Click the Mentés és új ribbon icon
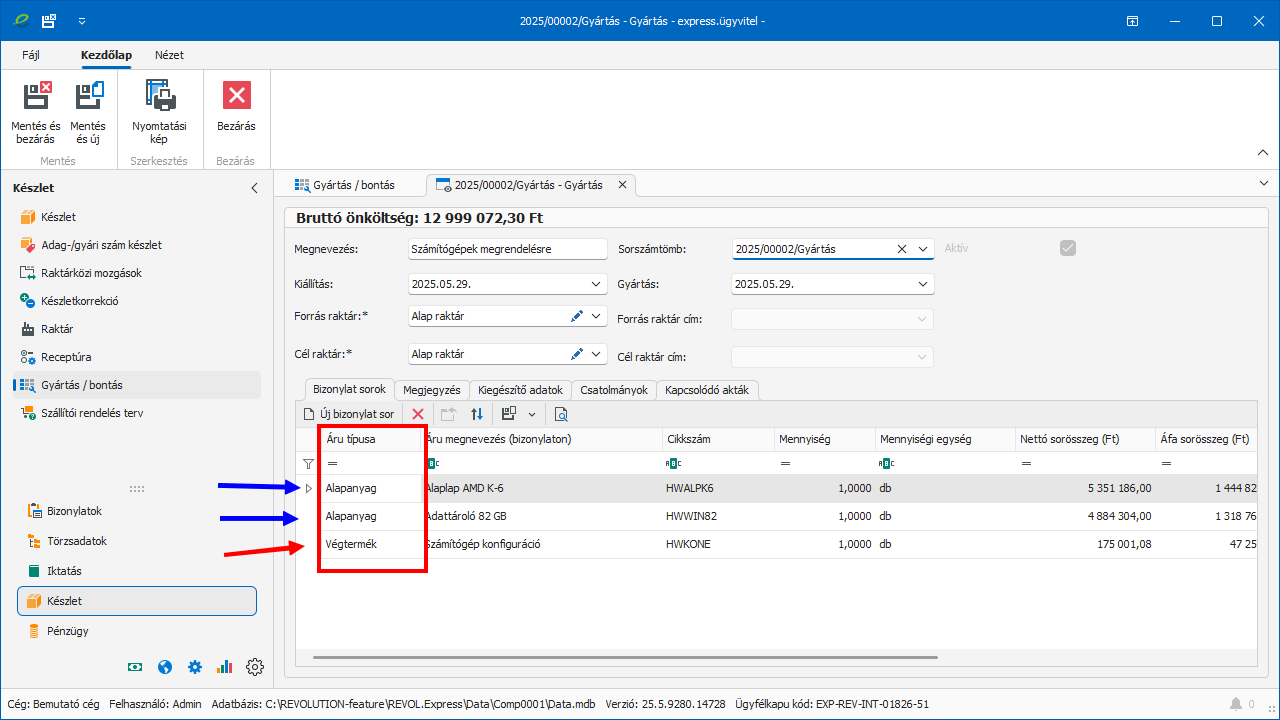This screenshot has width=1280, height=720. coord(88,96)
